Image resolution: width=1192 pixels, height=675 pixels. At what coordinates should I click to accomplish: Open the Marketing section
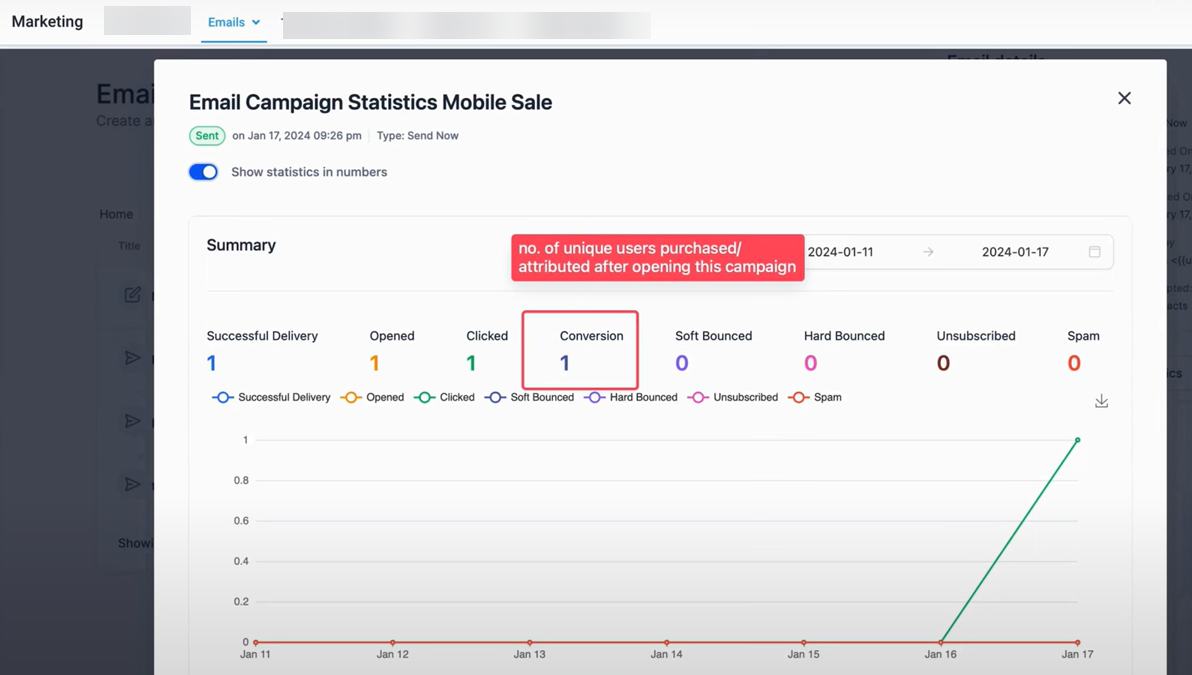[47, 22]
